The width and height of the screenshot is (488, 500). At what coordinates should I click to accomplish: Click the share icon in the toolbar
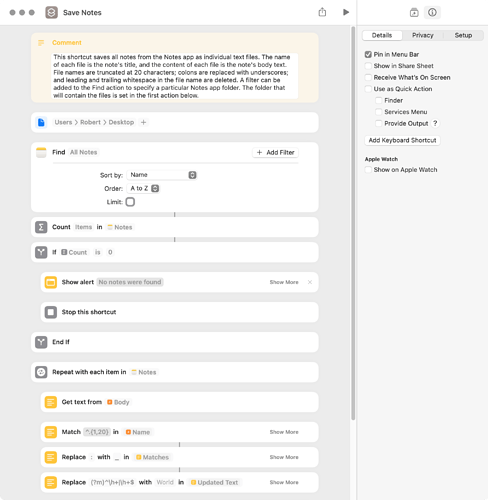point(322,12)
